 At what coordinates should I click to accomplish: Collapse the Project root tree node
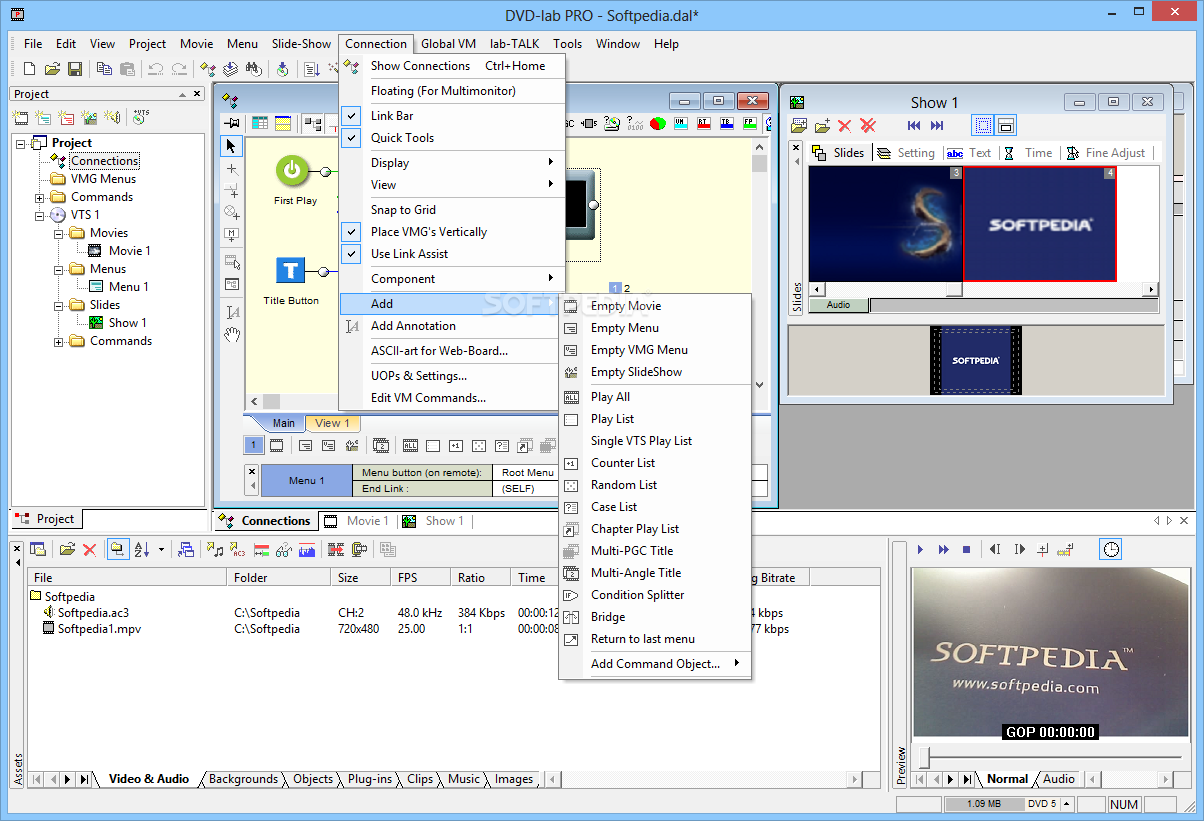point(22,143)
